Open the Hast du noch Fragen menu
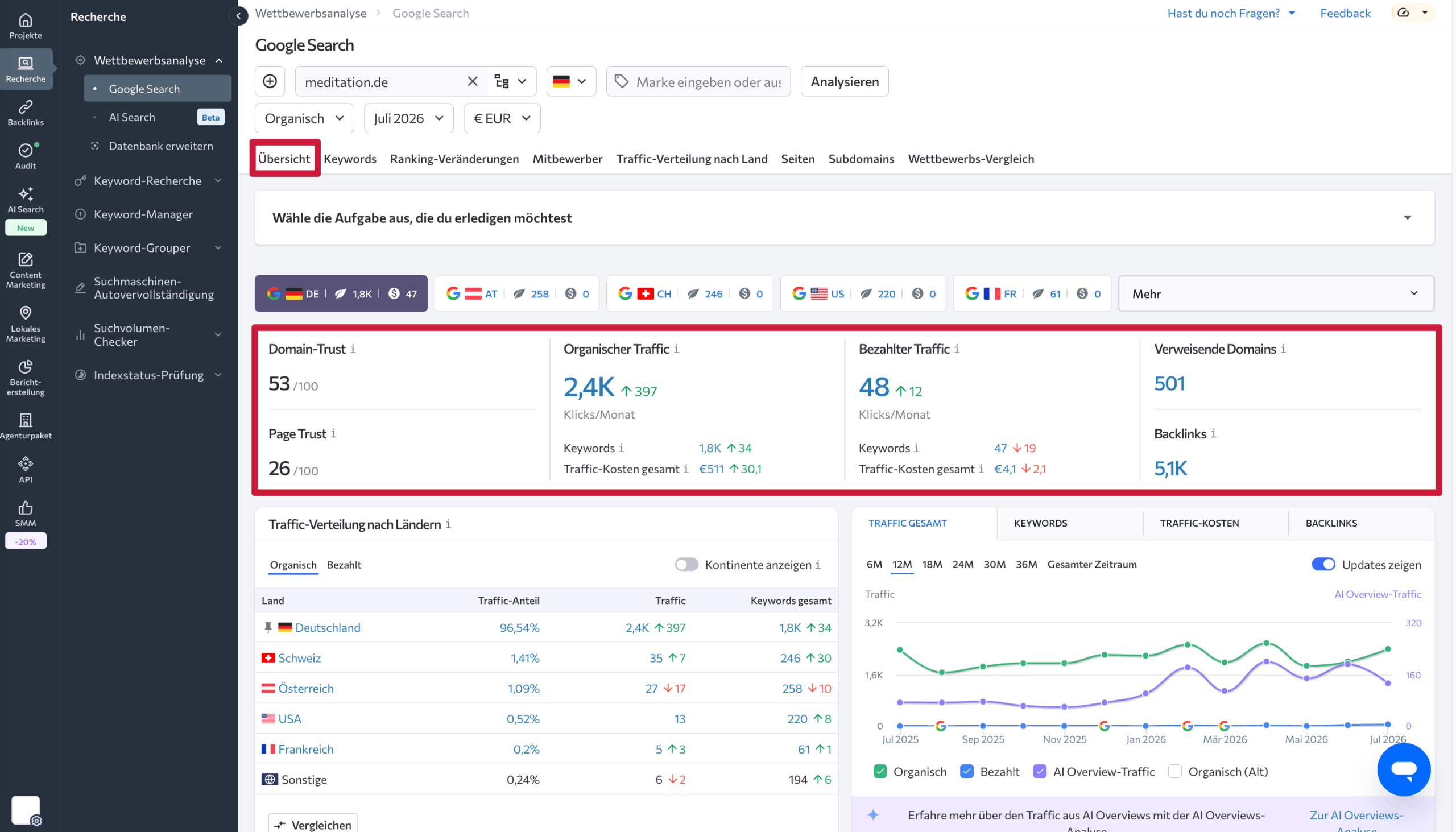The height and width of the screenshot is (832, 1456). click(x=1231, y=13)
